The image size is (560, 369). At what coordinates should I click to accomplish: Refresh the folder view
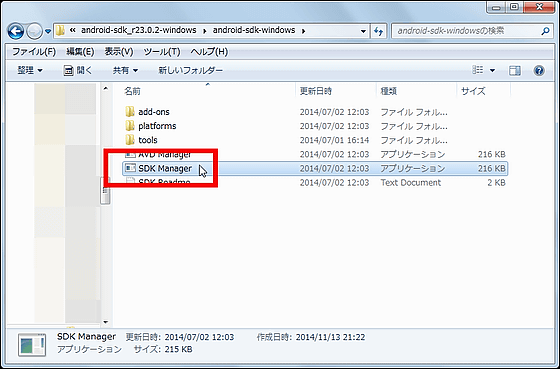click(x=378, y=31)
